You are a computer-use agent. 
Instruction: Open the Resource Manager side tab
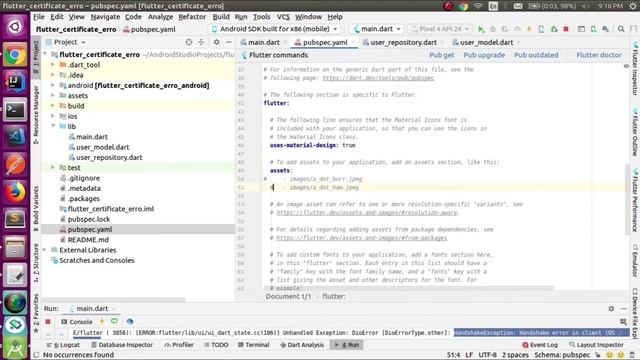(x=36, y=115)
